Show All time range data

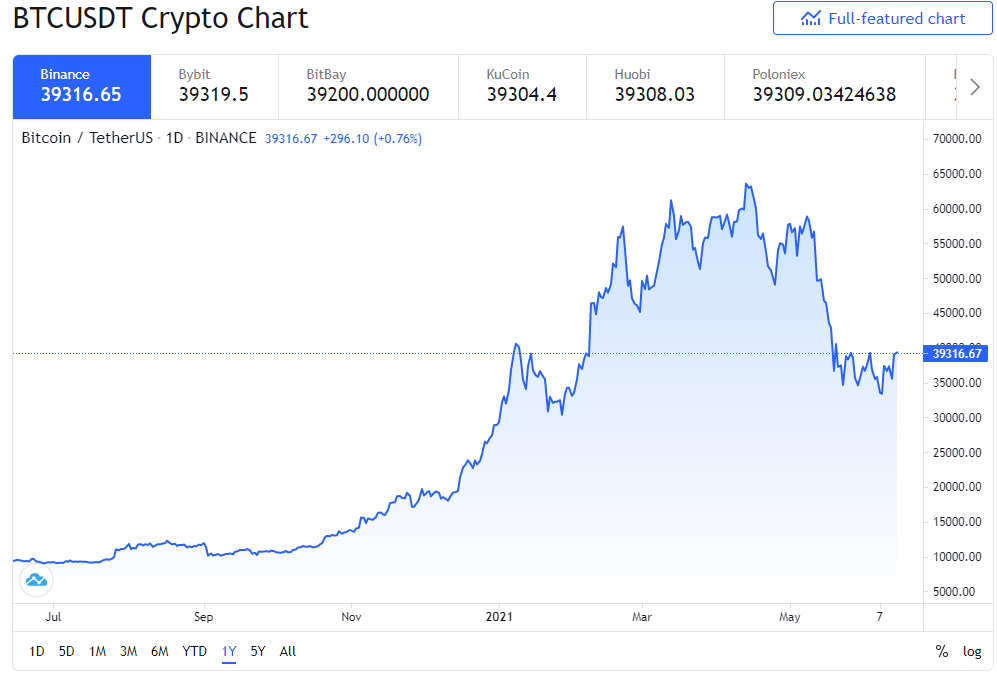[287, 651]
